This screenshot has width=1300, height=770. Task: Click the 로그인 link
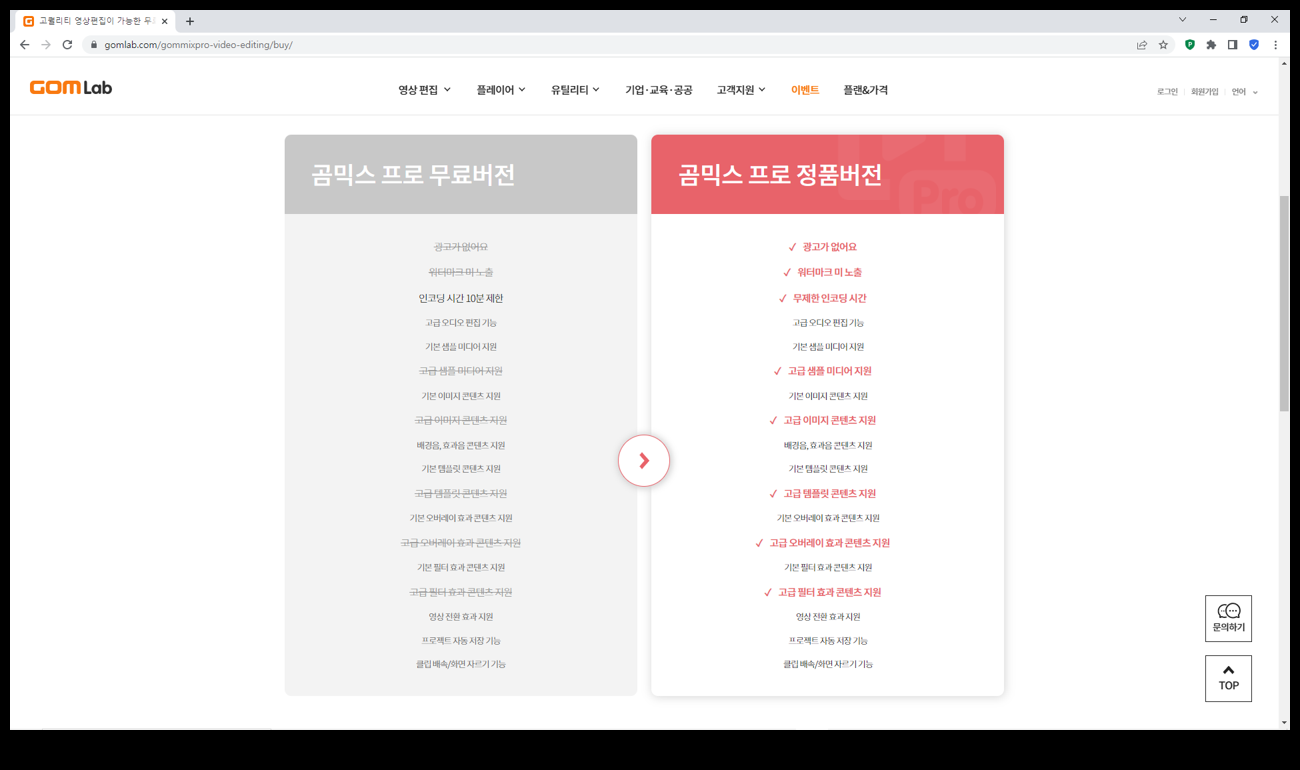click(x=1167, y=92)
